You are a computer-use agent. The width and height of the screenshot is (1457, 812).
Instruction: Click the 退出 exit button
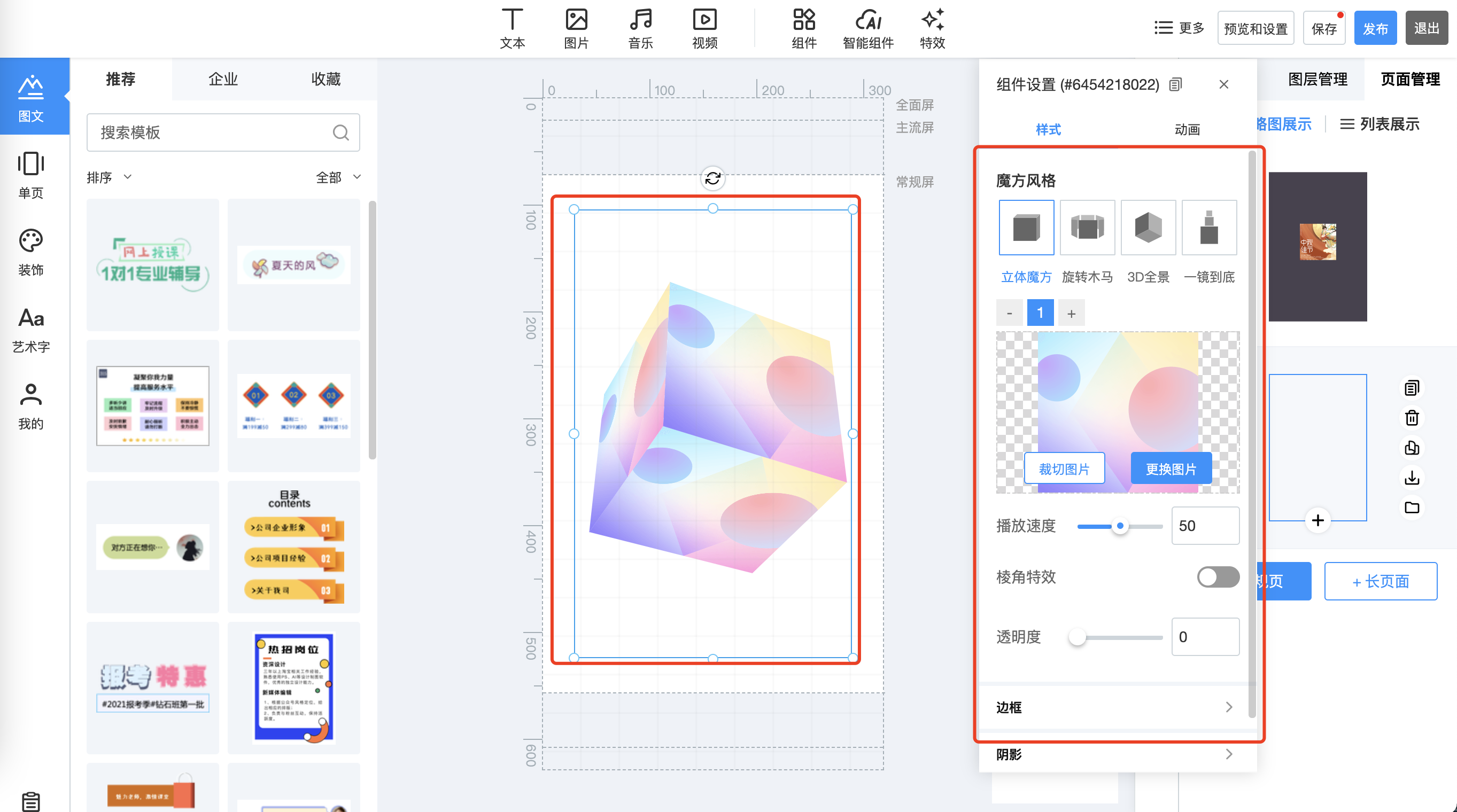click(1427, 28)
